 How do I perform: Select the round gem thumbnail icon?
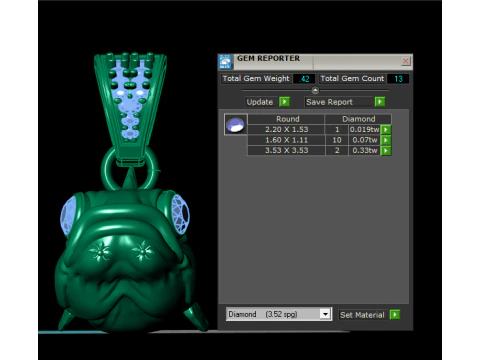(x=236, y=124)
